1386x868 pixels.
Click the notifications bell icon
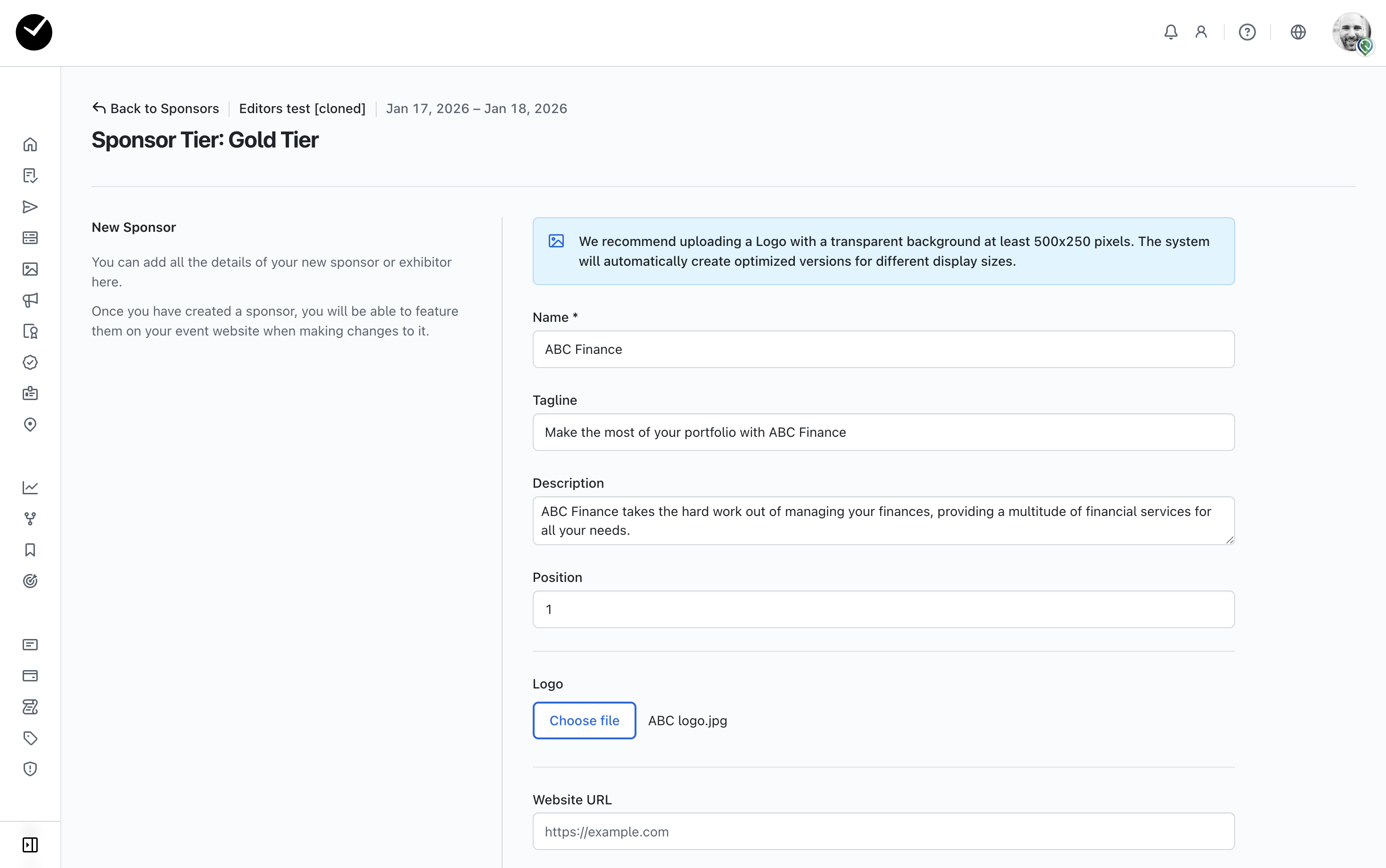(1171, 32)
